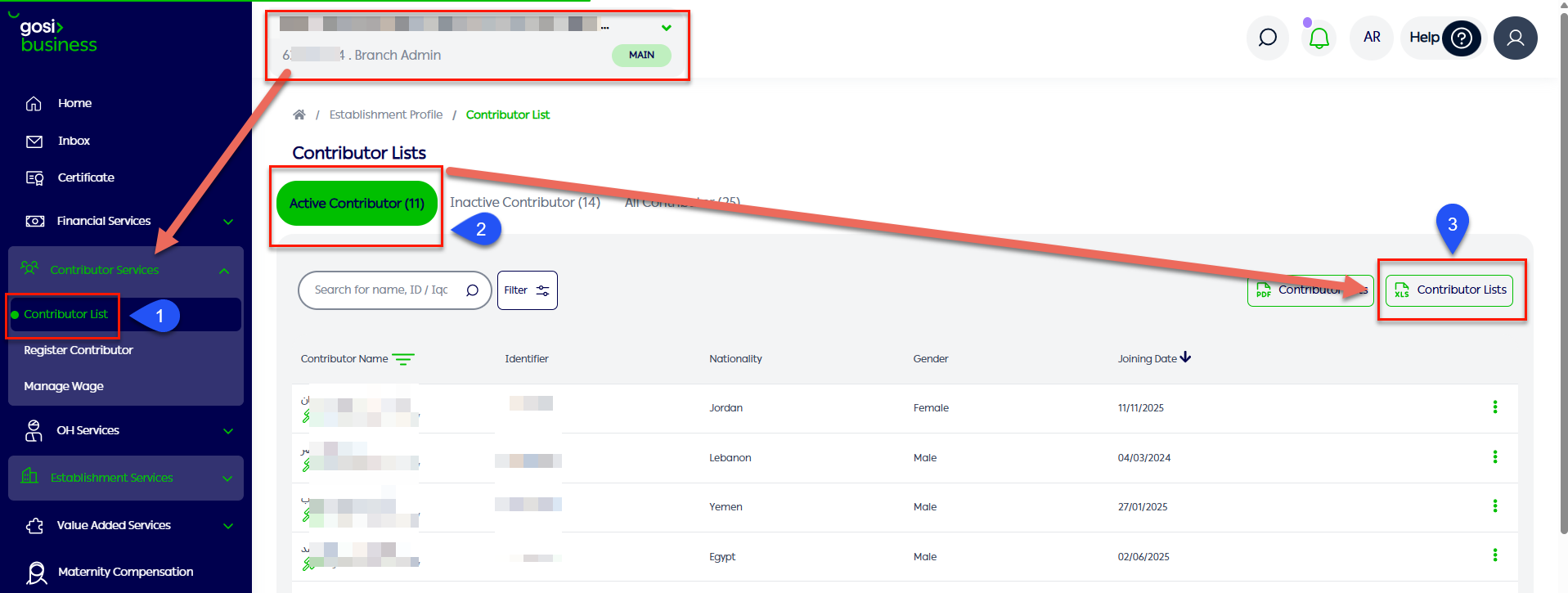
Task: Switch to Inactive Contributor tab
Action: [524, 202]
